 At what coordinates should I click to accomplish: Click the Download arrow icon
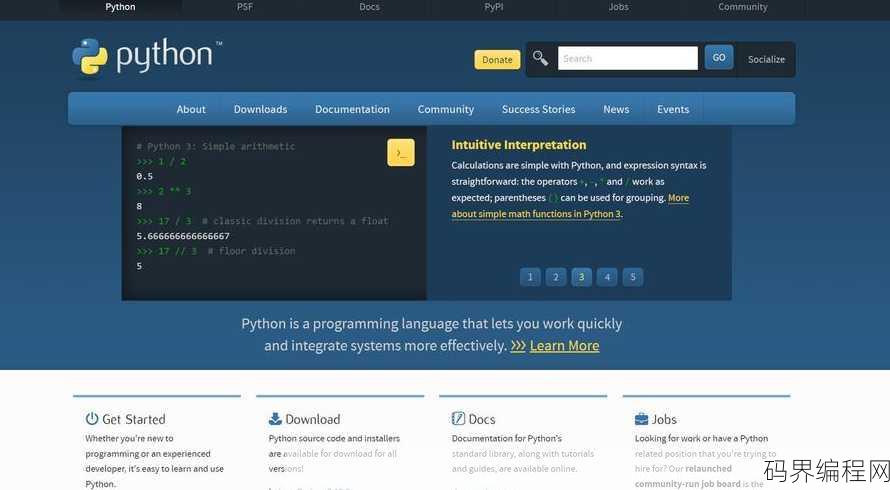275,419
